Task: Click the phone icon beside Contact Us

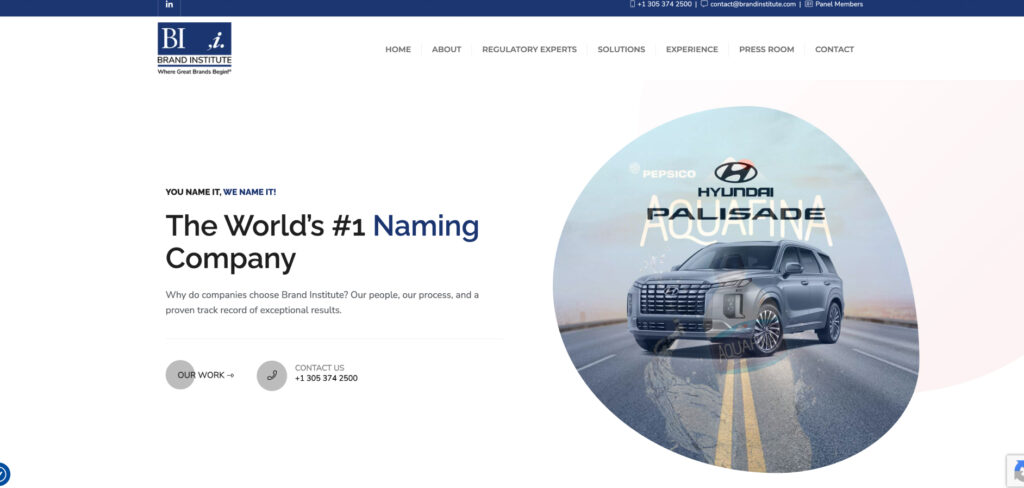Action: click(x=272, y=376)
